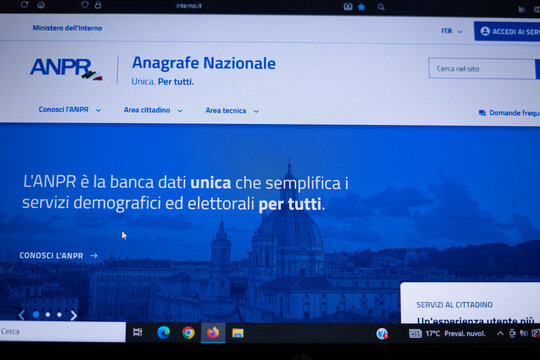
Task: Focus the taskbar Cerca search box
Action: tap(63, 332)
